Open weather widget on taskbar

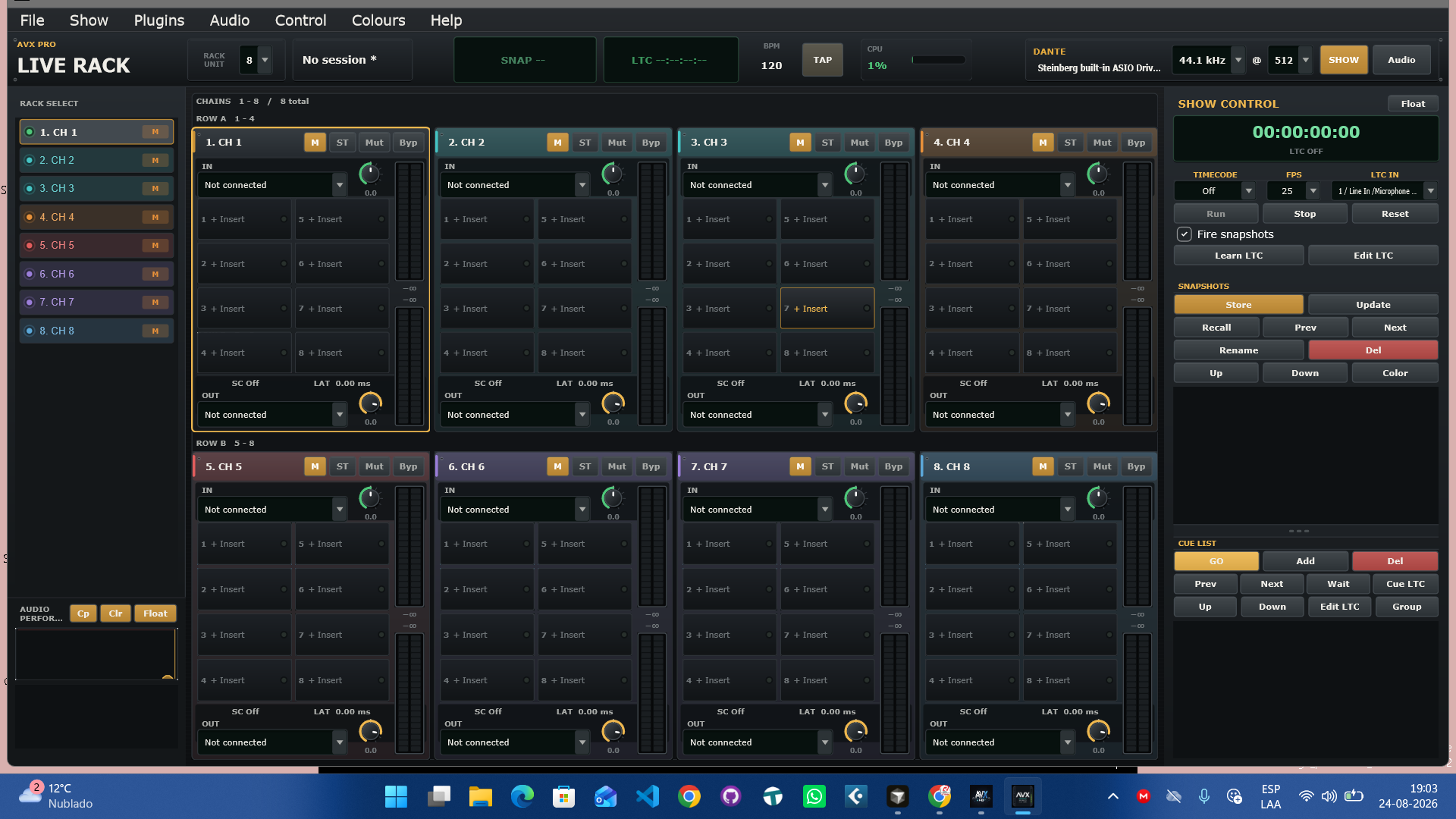(56, 796)
